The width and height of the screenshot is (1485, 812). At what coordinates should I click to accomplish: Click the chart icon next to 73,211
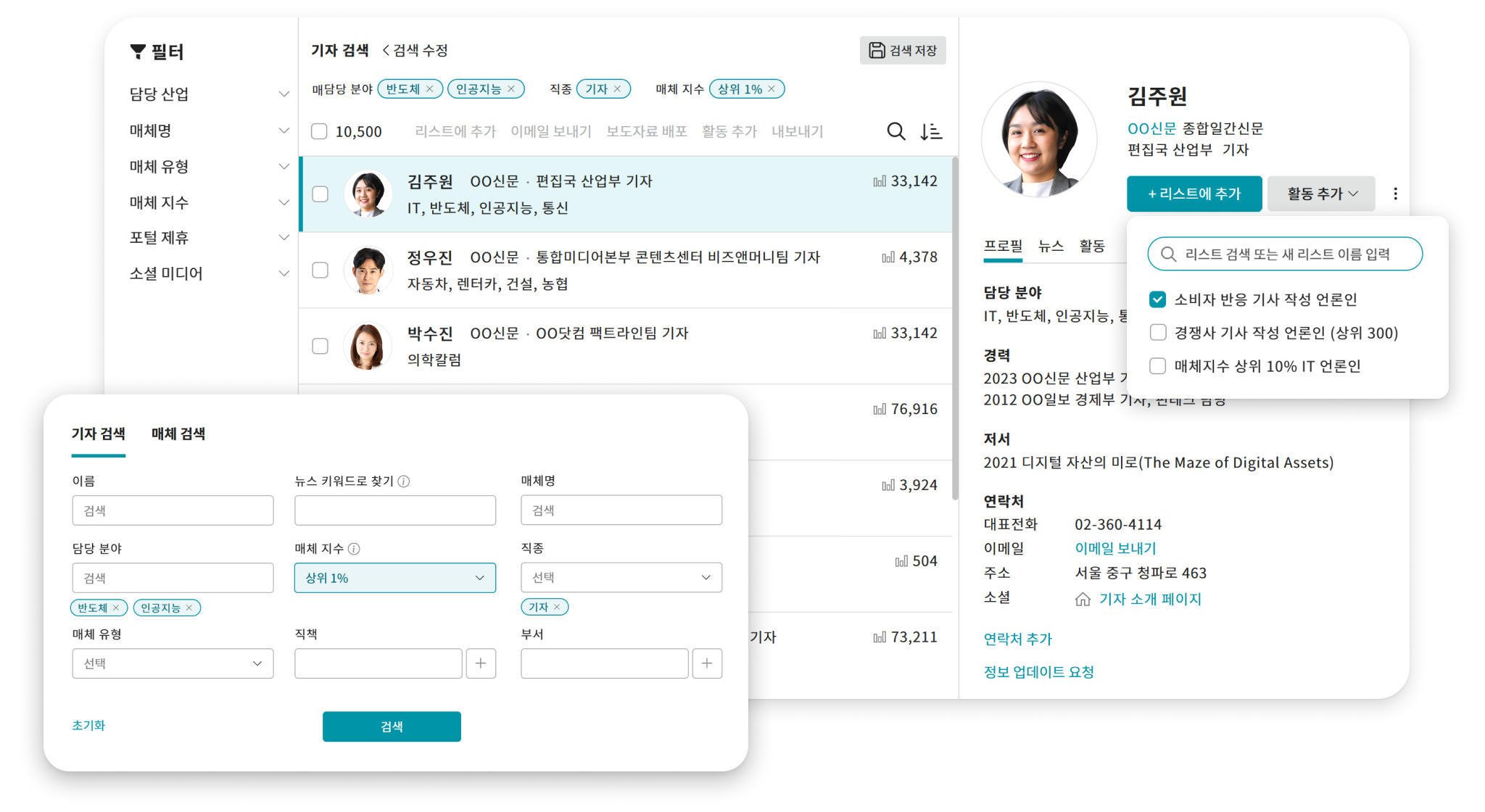point(879,637)
